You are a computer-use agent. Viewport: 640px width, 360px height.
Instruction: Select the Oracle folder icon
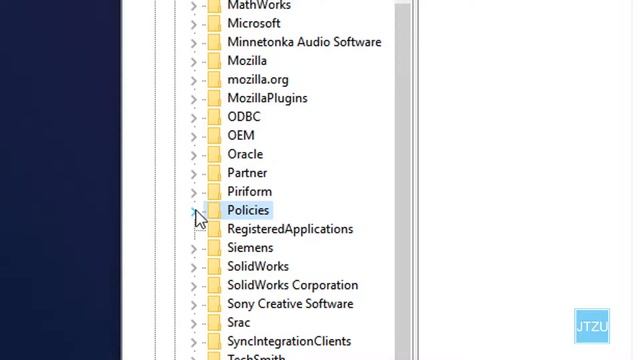[x=214, y=154]
